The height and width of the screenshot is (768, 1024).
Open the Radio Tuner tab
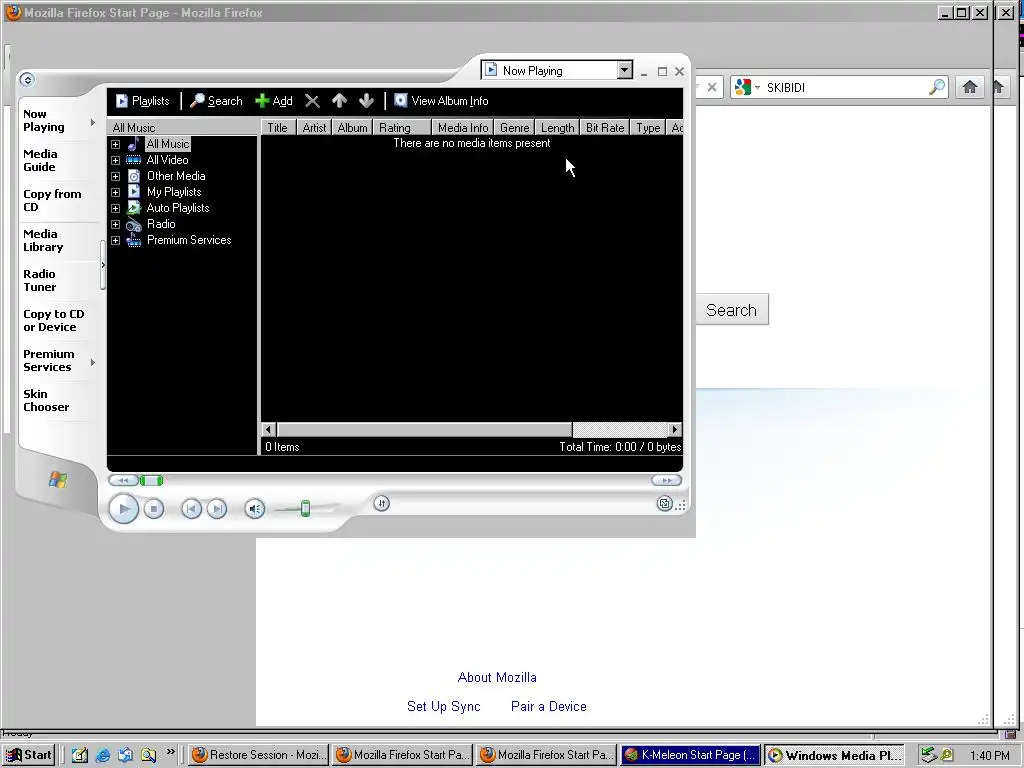coord(57,281)
